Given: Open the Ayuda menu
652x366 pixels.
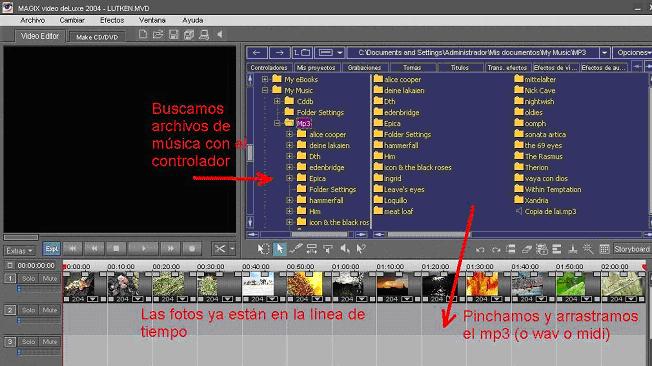Looking at the screenshot, I should click(193, 20).
